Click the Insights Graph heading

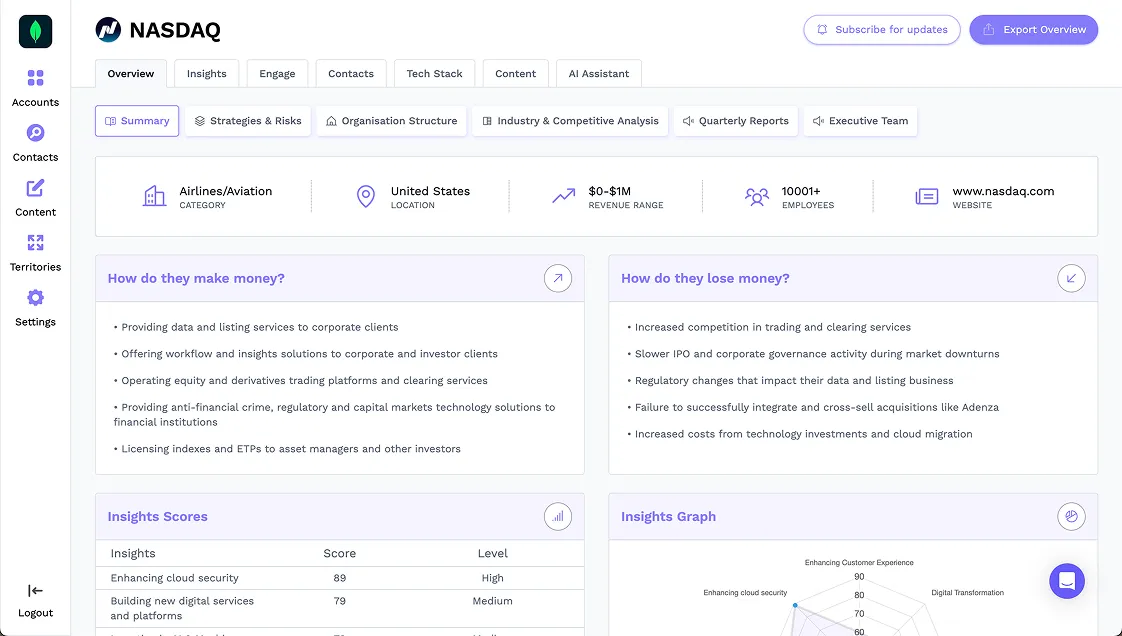coord(668,517)
